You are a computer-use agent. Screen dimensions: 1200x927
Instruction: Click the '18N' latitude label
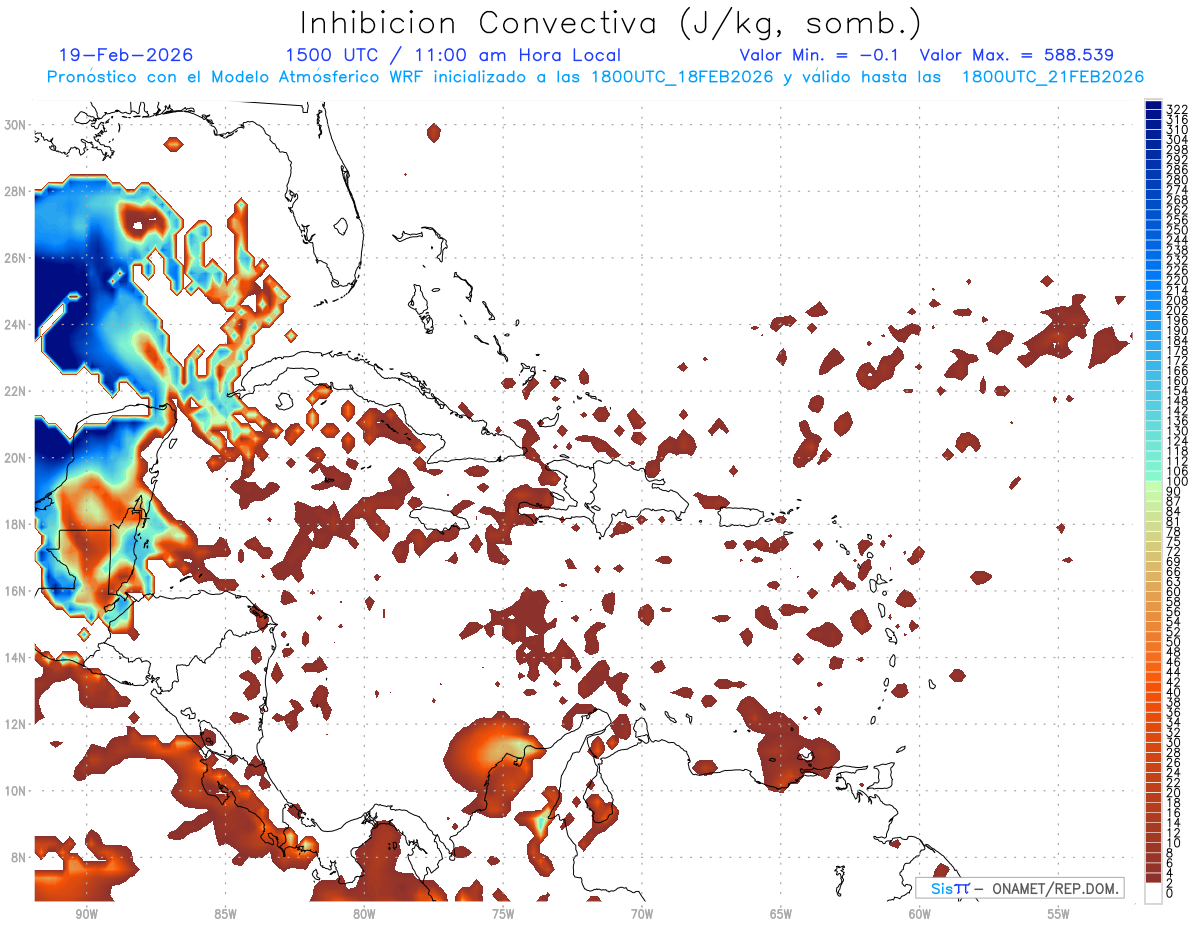click(x=14, y=524)
